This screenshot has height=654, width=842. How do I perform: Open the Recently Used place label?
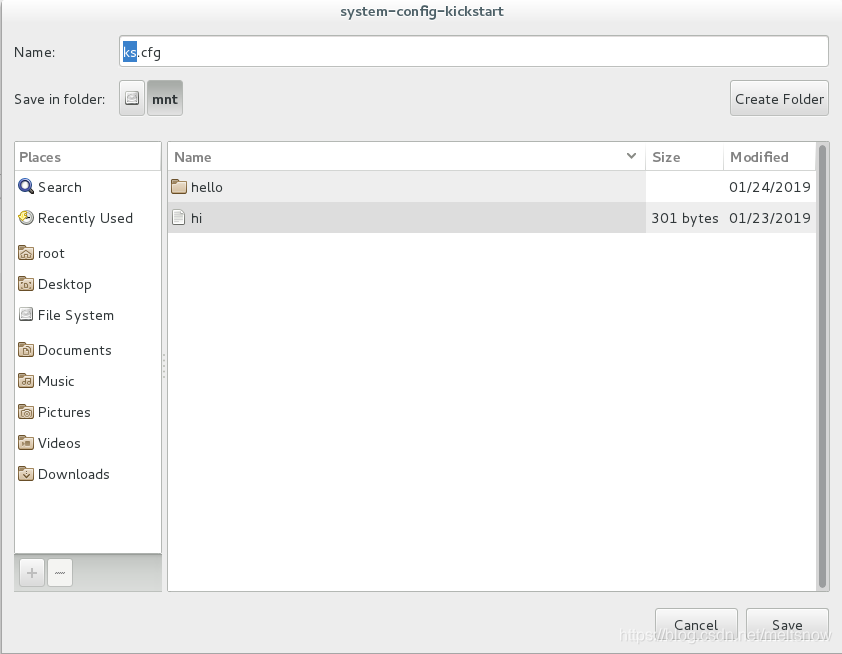85,218
